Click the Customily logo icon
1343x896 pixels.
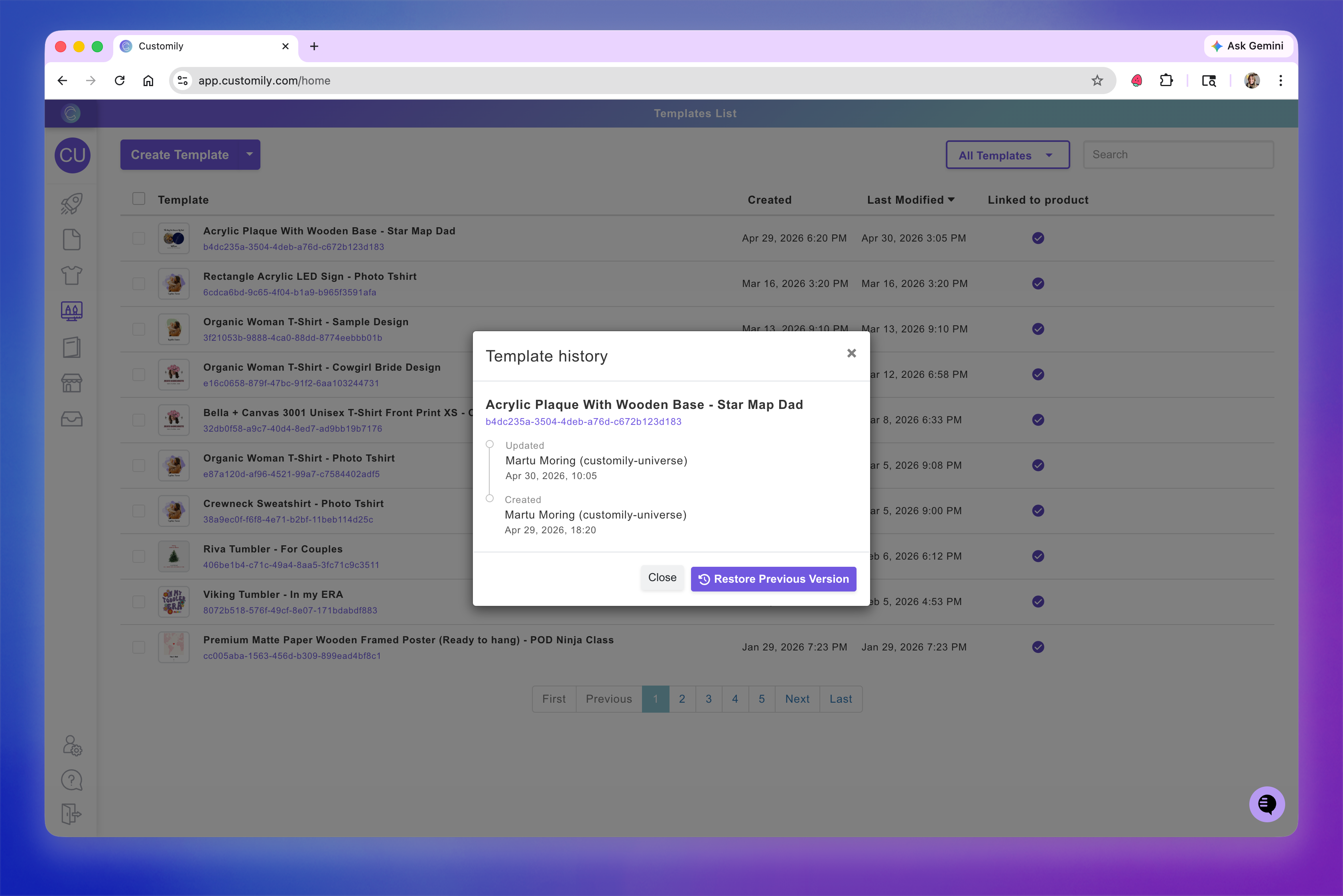point(71,113)
